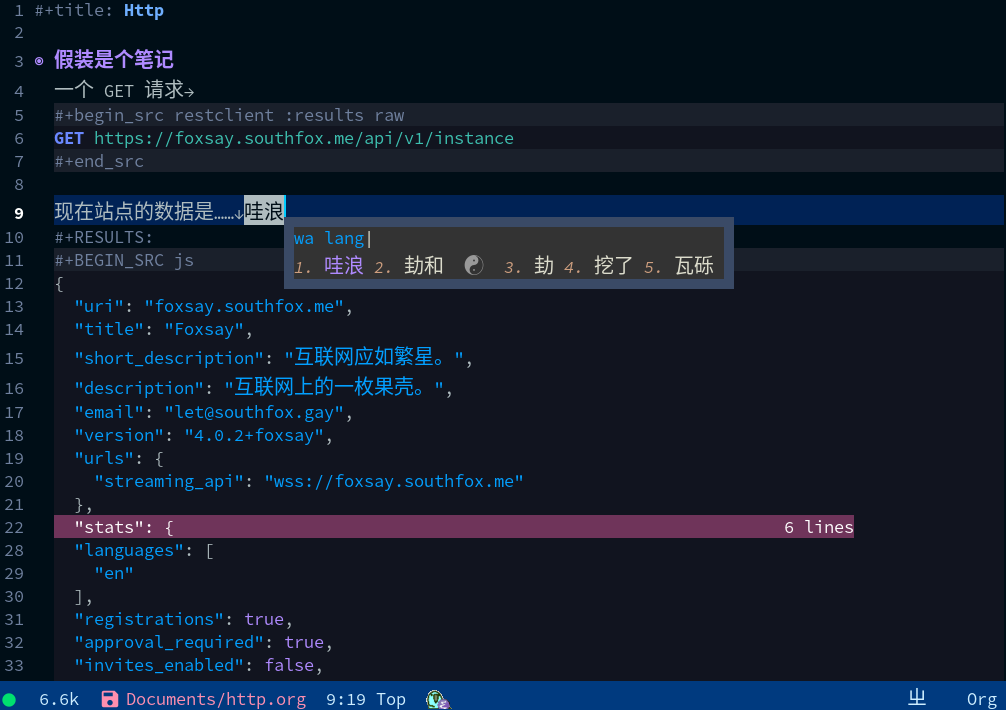Click the pink save disk icon
Image resolution: width=1006 pixels, height=710 pixels.
[110, 699]
